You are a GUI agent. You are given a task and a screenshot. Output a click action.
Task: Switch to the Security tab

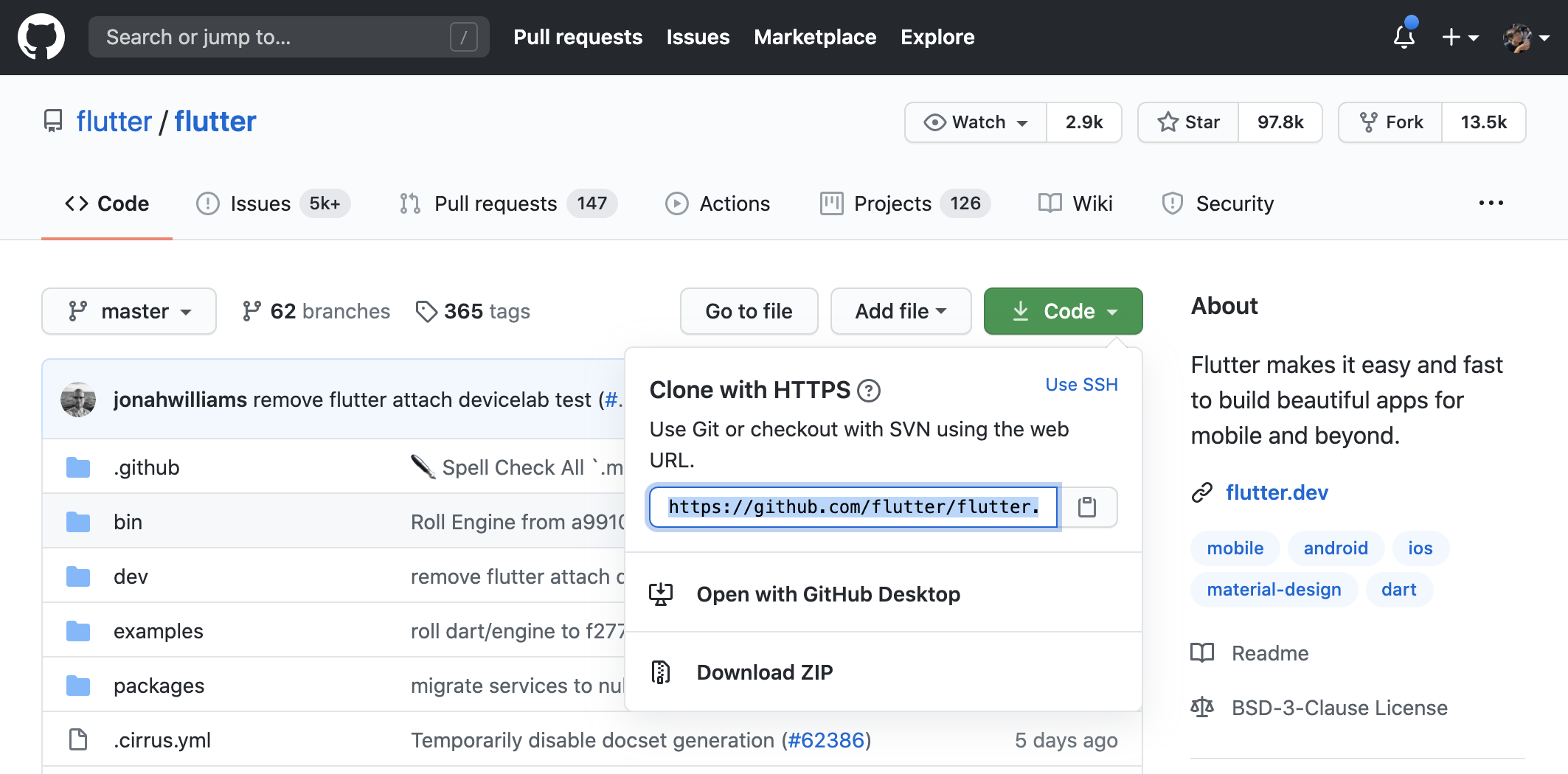1218,203
